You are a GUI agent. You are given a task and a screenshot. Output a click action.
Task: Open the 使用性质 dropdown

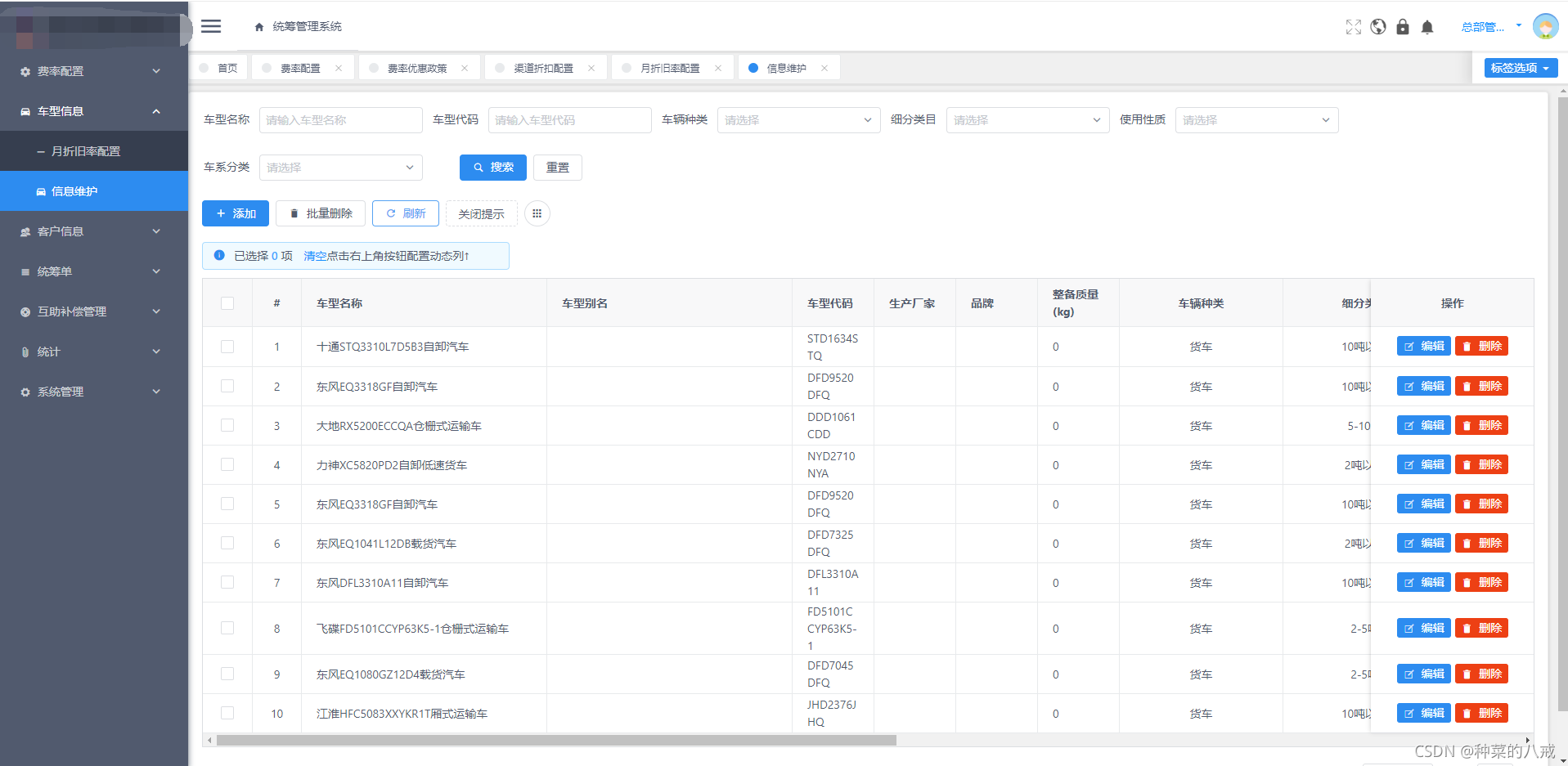tap(1256, 120)
